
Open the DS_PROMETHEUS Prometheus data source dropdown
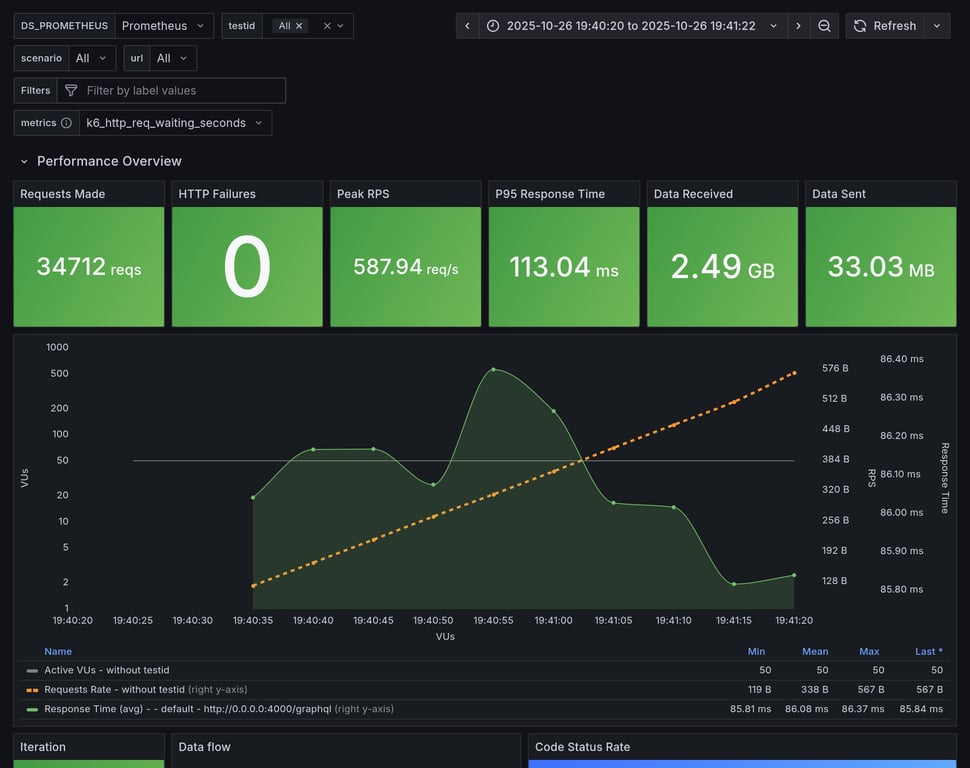165,26
